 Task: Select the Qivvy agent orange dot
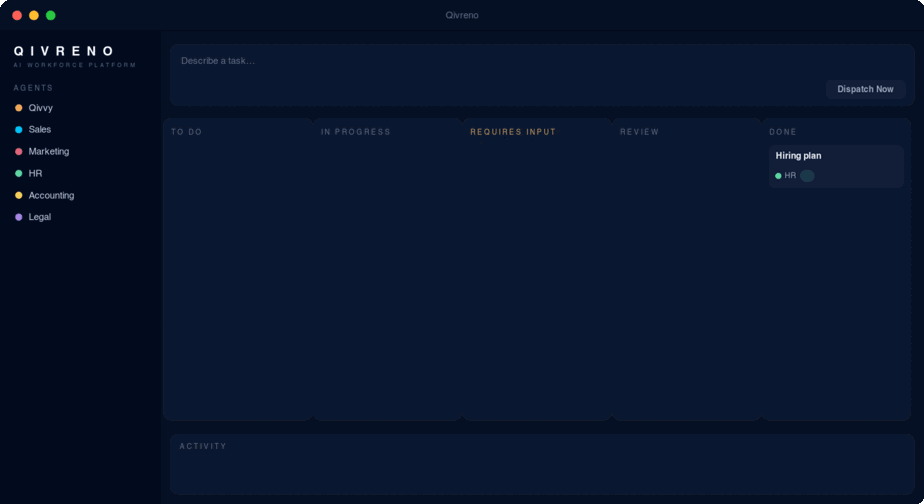(x=18, y=108)
